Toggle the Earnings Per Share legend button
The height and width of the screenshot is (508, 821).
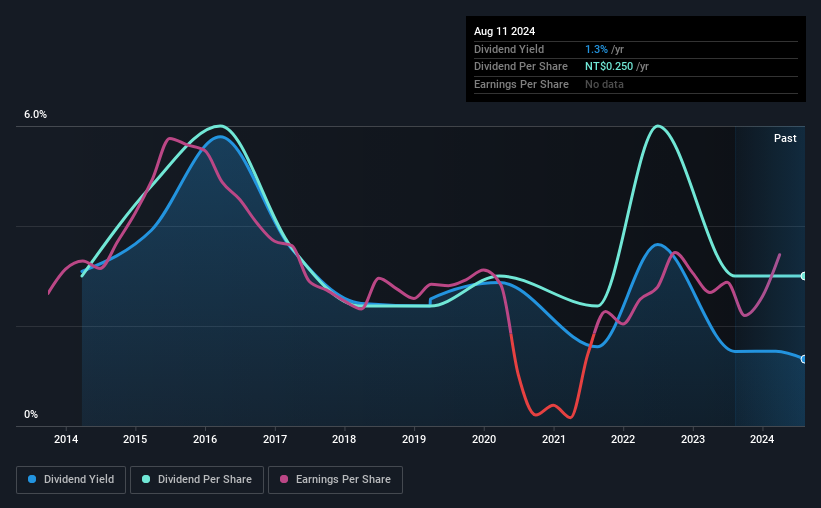click(335, 480)
